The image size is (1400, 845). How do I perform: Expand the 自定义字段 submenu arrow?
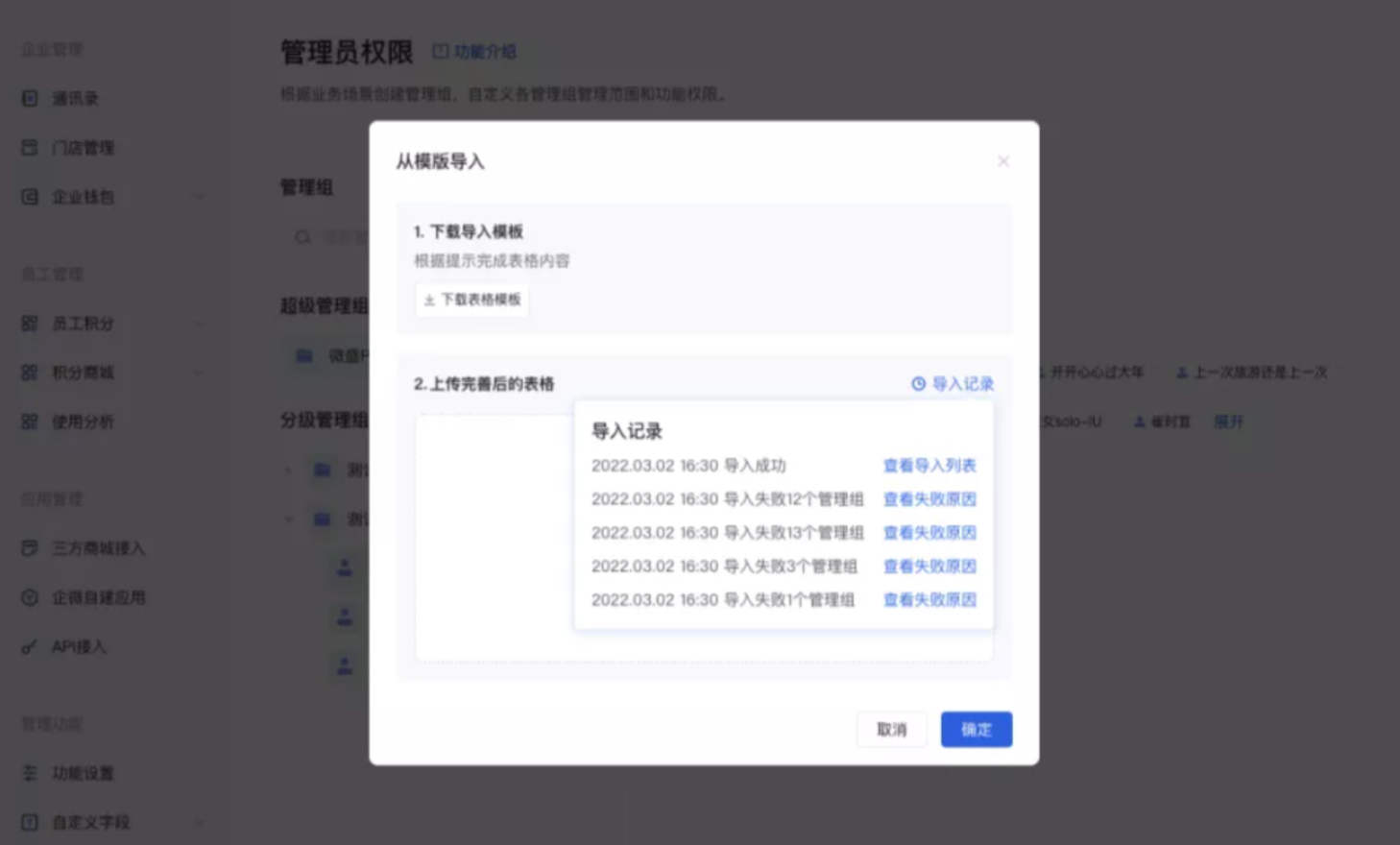[198, 823]
